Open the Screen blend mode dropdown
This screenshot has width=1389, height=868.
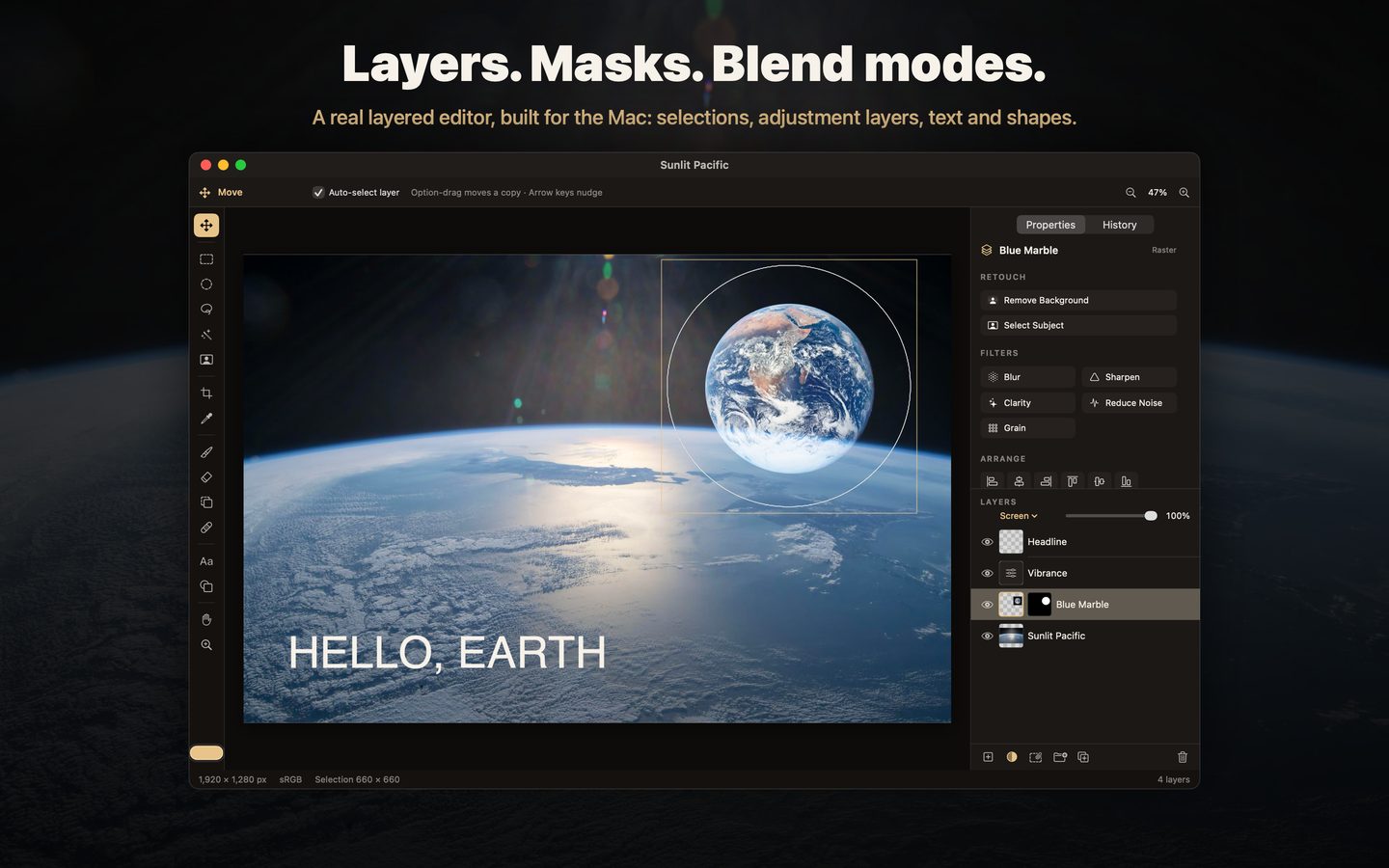coord(1019,516)
